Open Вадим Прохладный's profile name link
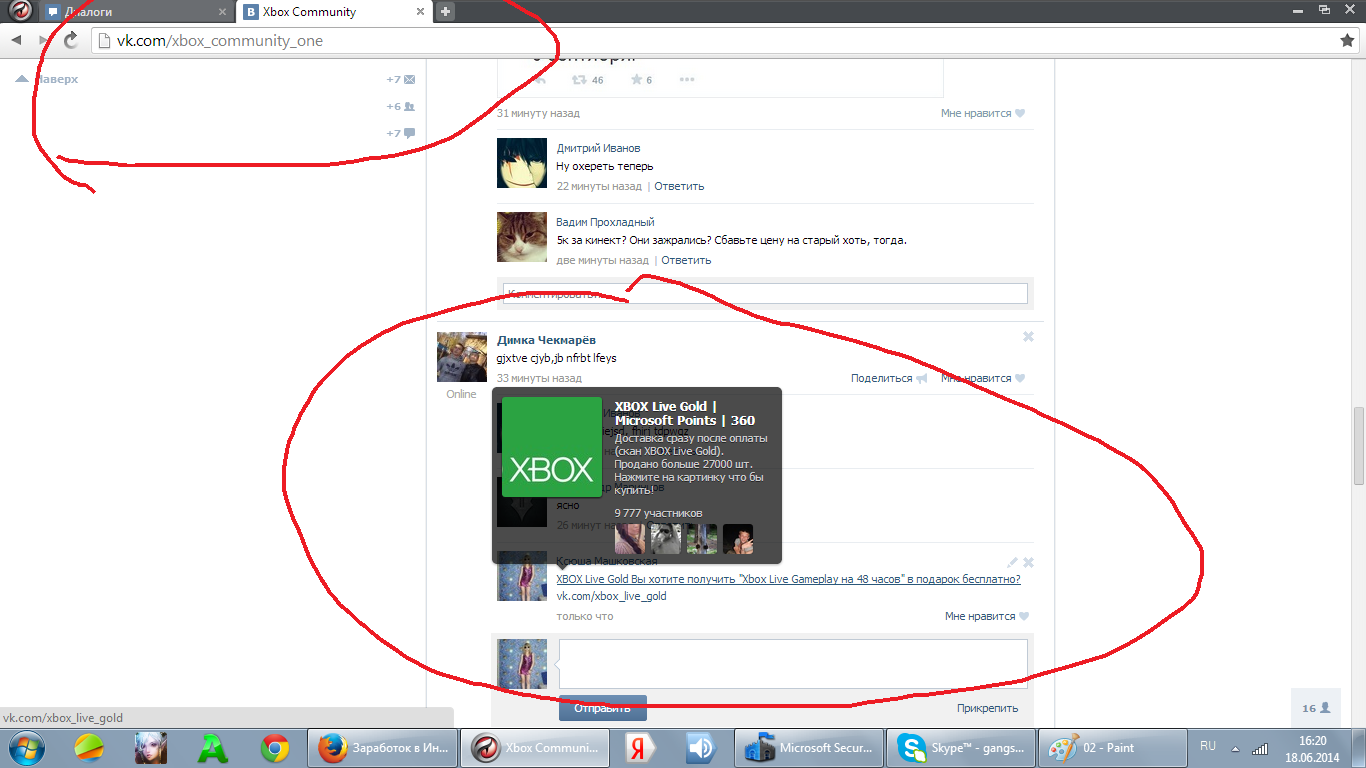Screen dimensions: 1366x768 point(605,222)
